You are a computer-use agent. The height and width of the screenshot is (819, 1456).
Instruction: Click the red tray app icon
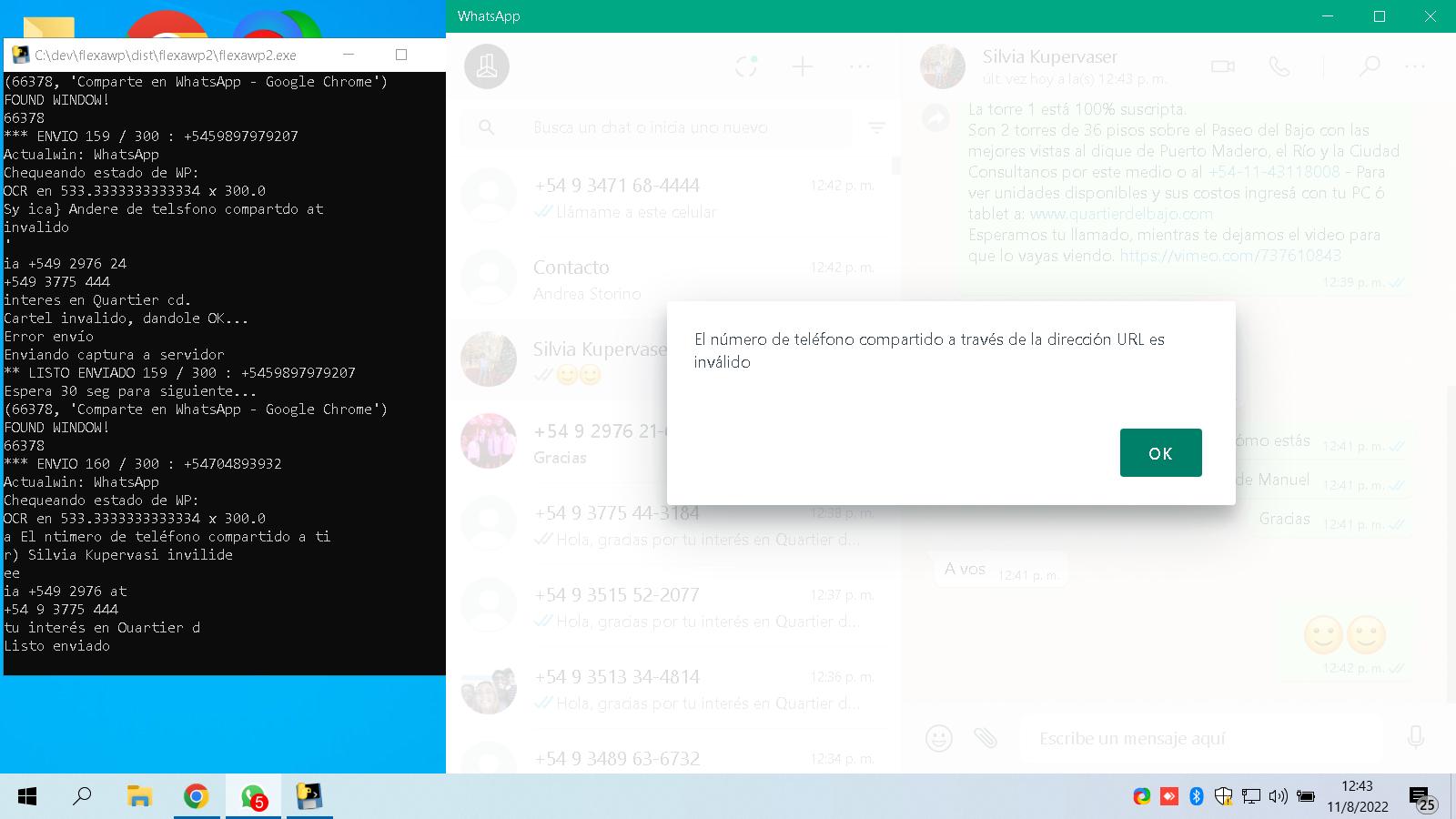click(x=1169, y=796)
